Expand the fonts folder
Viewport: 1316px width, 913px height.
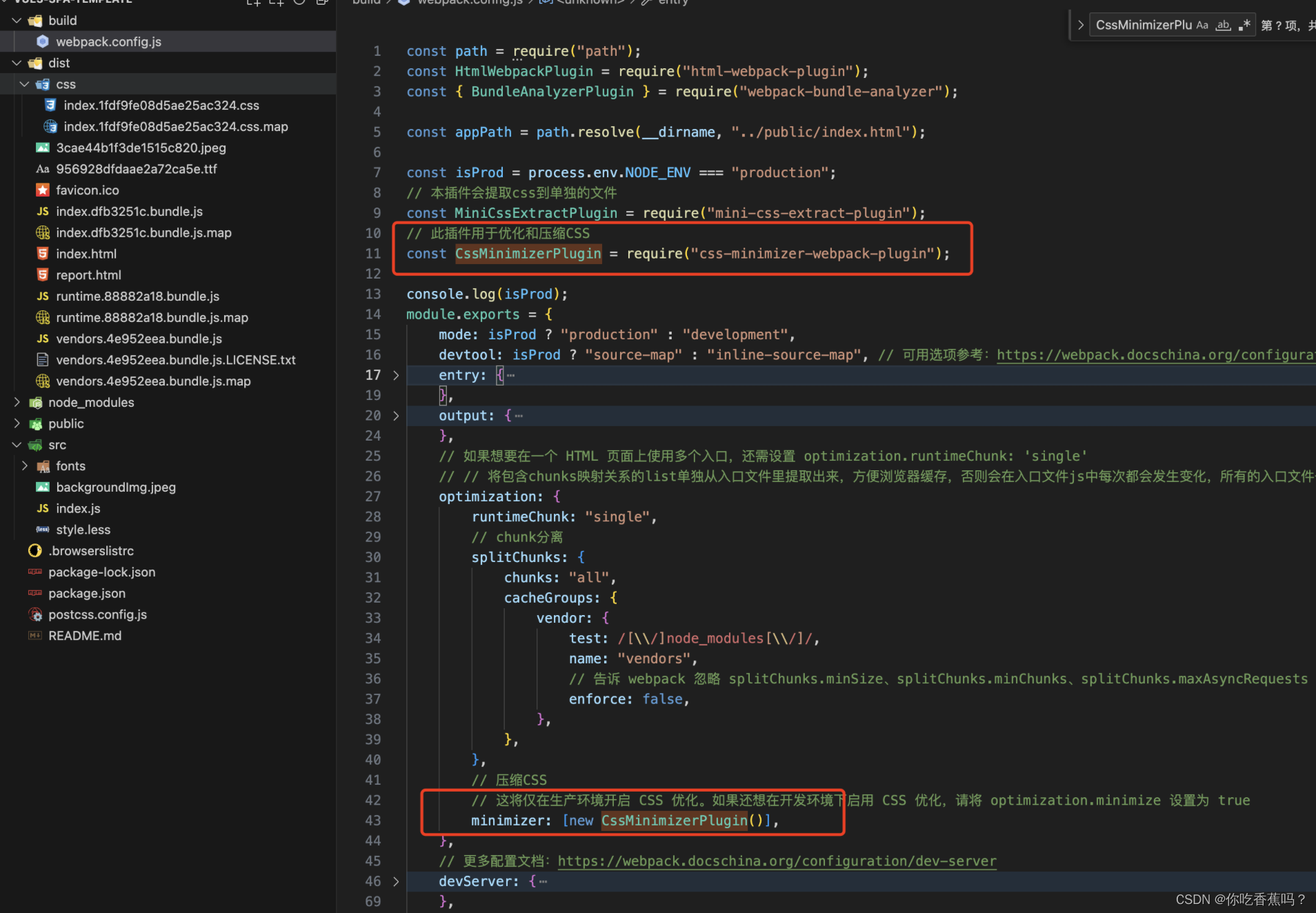coord(25,466)
